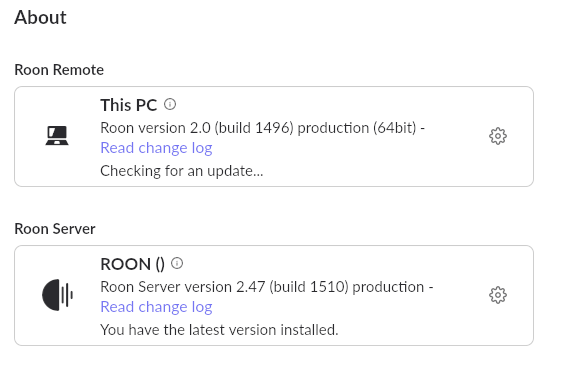Open the gear settings for Roon Server
Image resolution: width=565 pixels, height=380 pixels.
point(498,295)
